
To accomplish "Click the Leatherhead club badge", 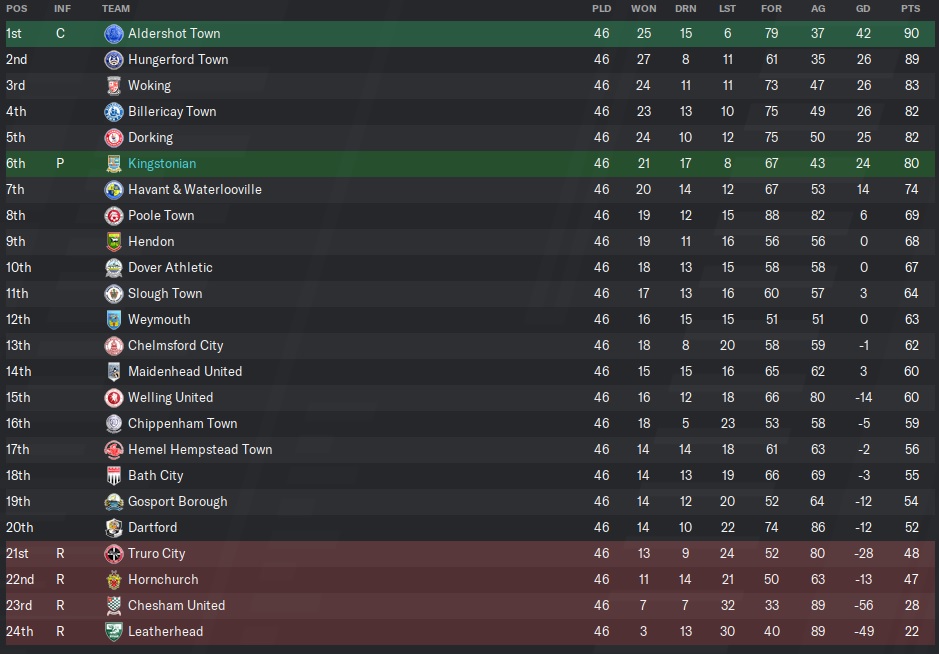I will 114,632.
